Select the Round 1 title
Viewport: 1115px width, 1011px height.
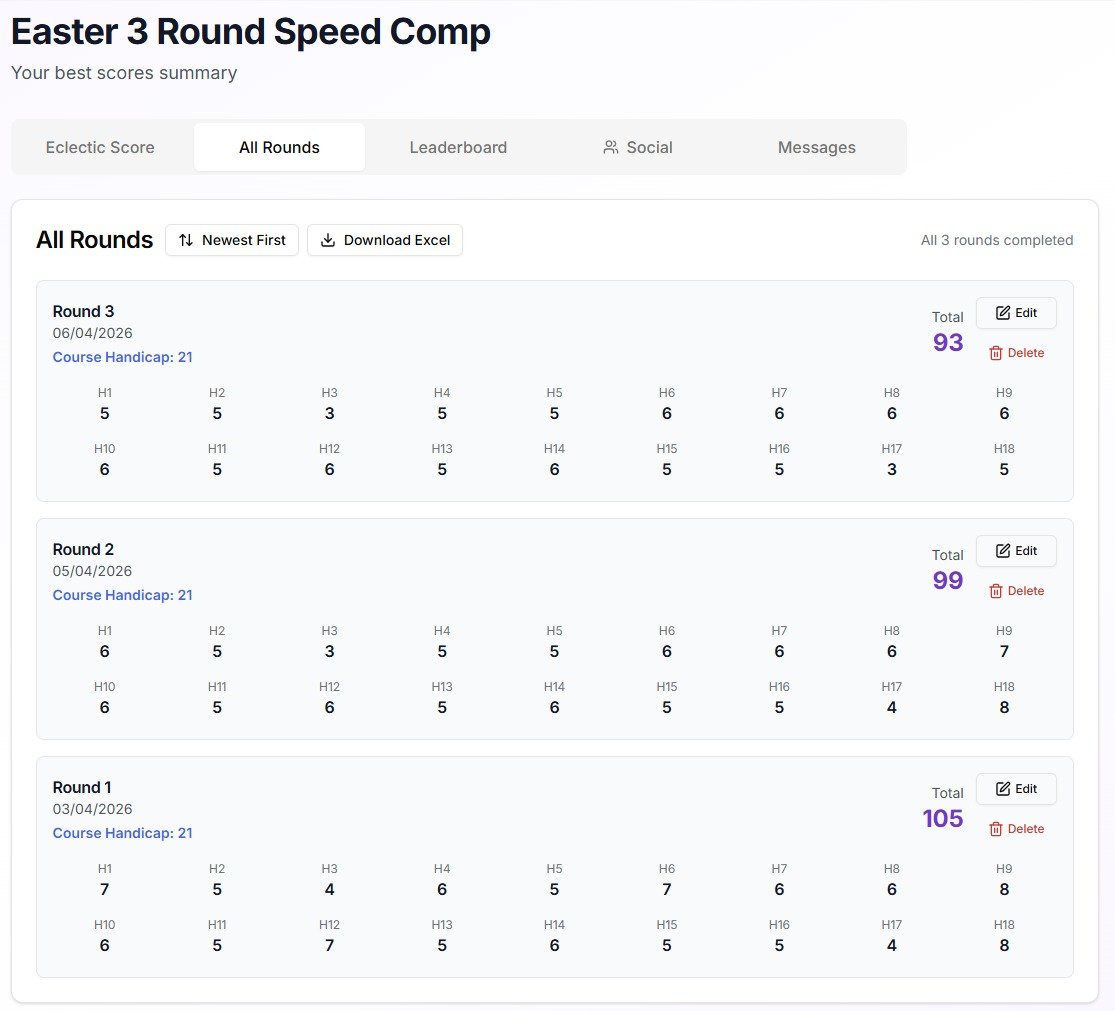82,788
